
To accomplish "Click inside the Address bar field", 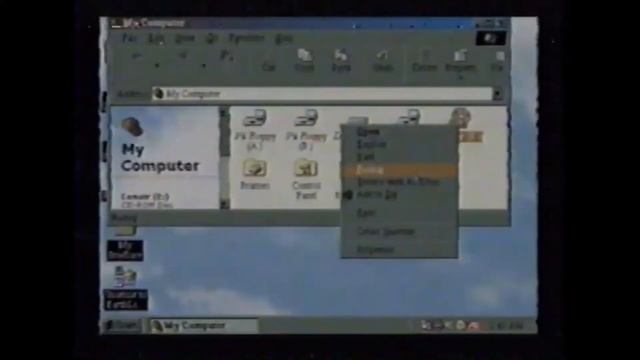I will [x=322, y=94].
